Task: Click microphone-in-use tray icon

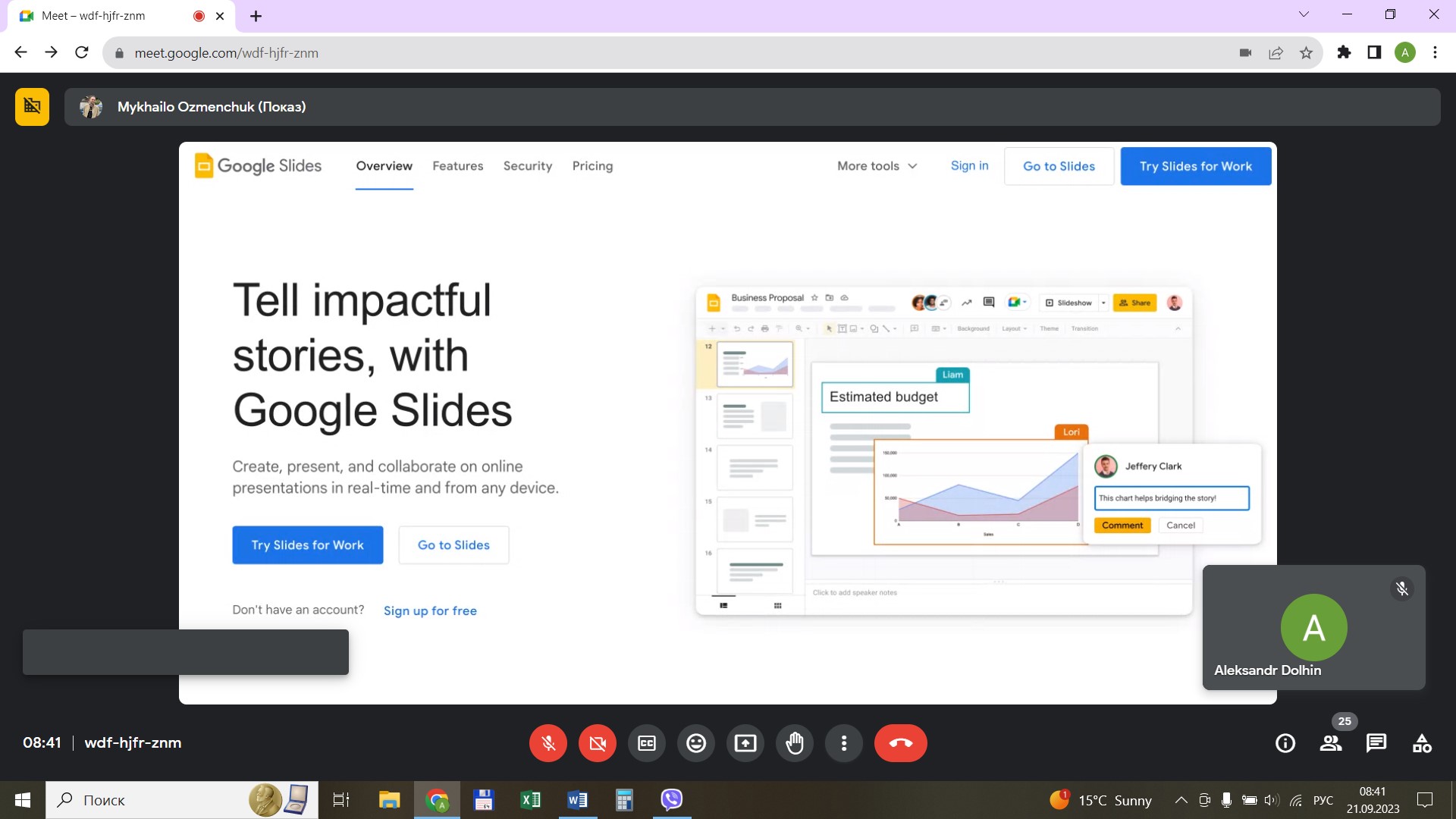Action: [1226, 800]
